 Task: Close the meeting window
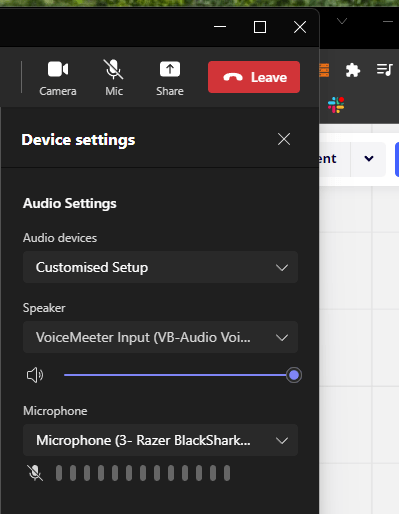click(300, 27)
